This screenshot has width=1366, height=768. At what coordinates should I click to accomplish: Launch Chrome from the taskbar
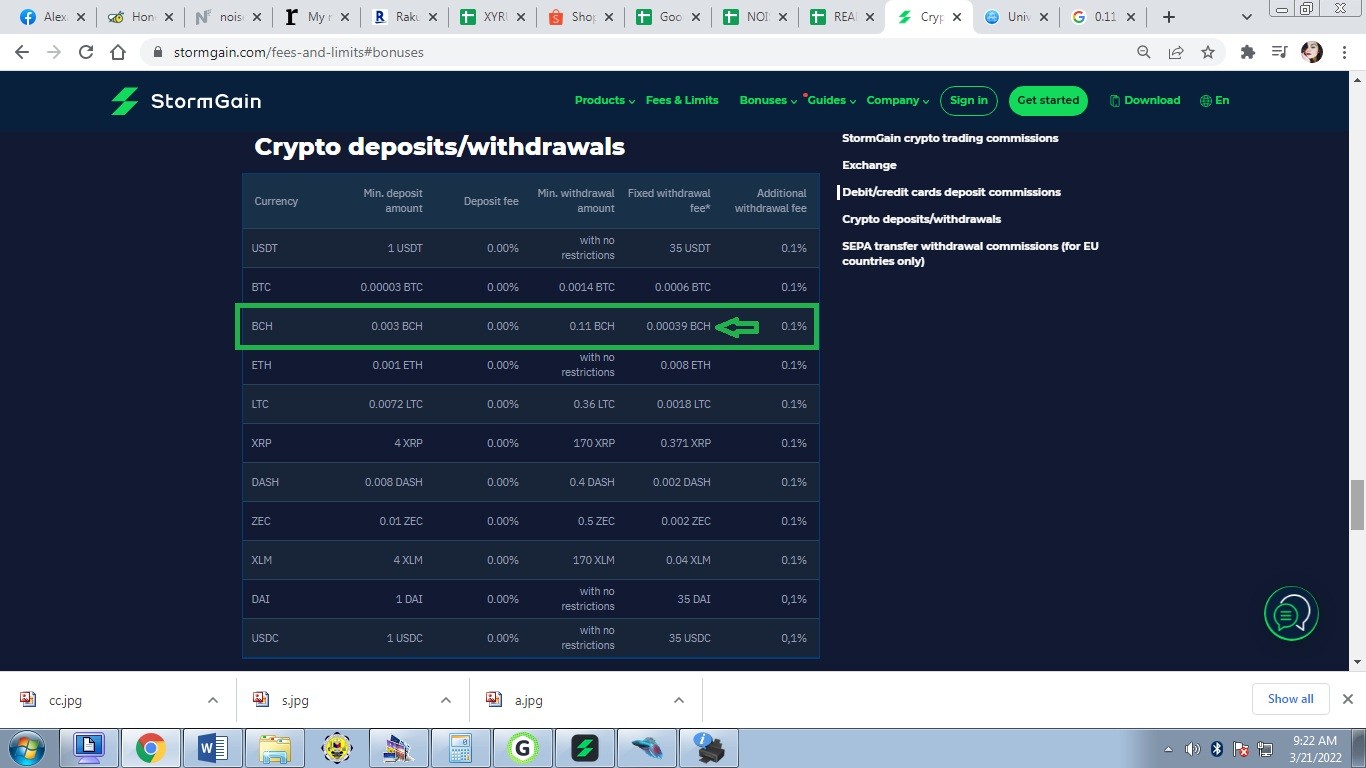pos(151,748)
